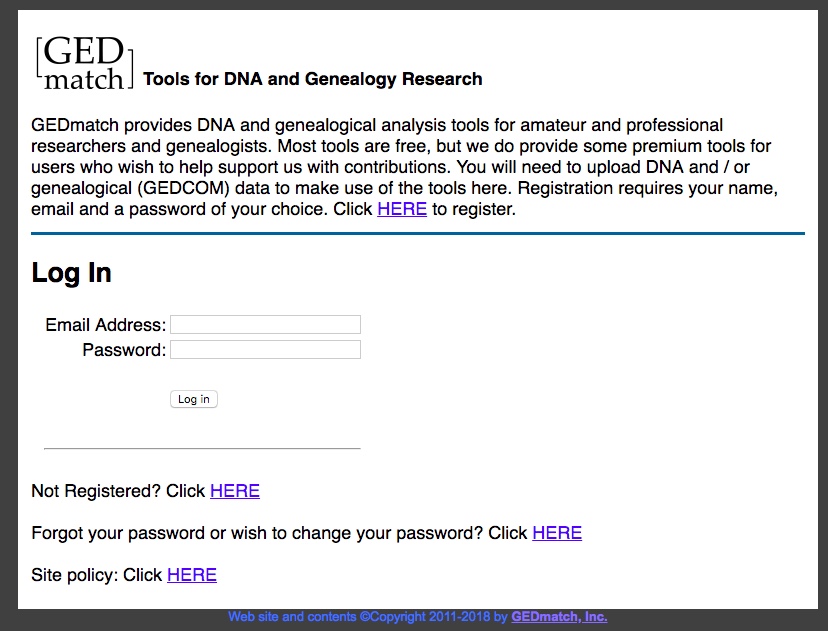
Task: Focus the Password input field
Action: (265, 350)
